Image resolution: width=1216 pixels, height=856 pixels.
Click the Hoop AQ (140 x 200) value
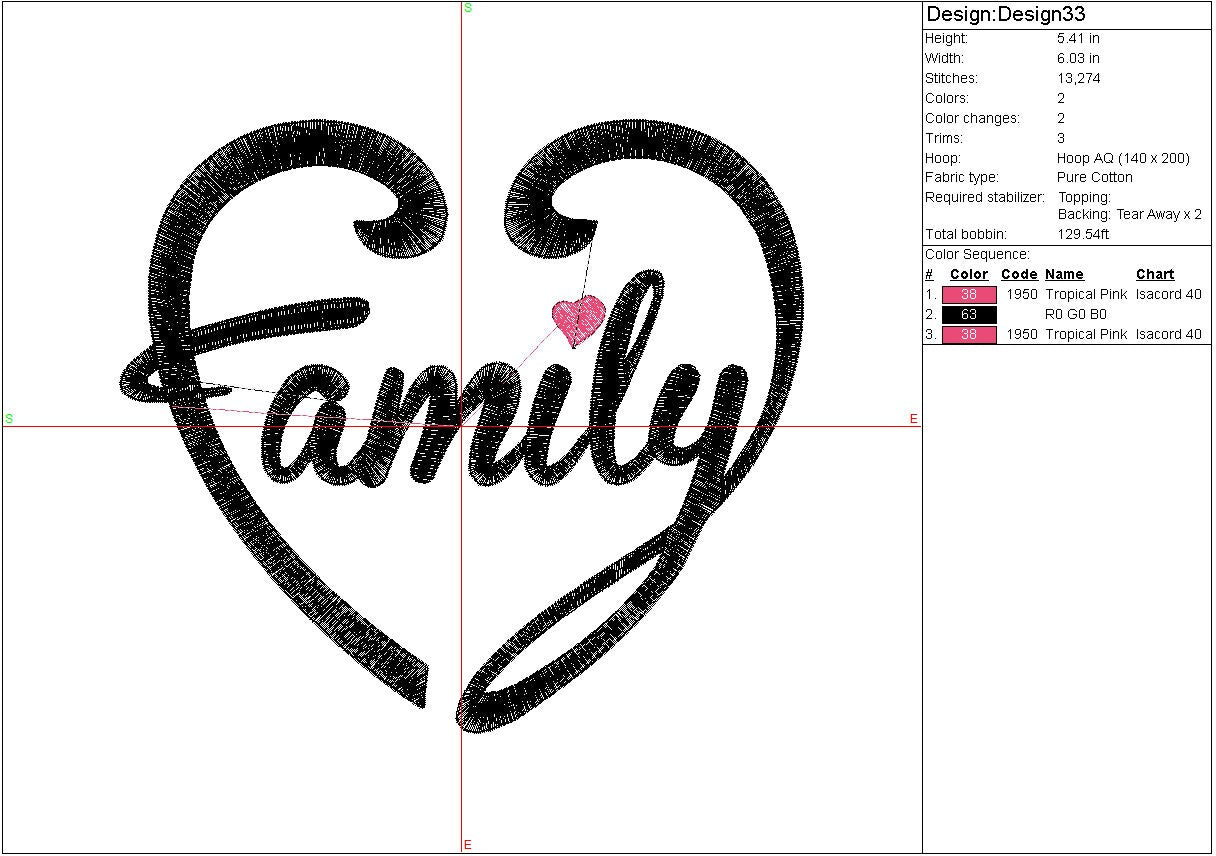(x=1123, y=158)
